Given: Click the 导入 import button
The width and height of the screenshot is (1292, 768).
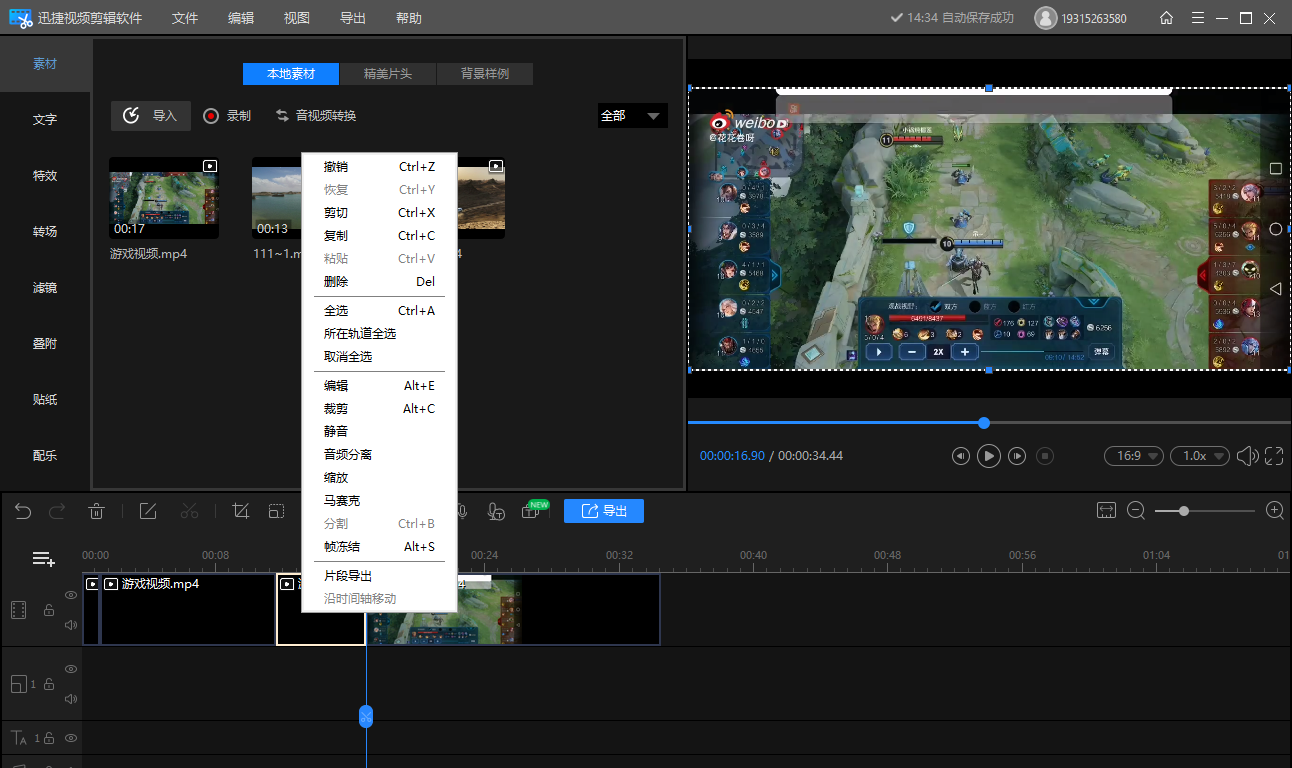Looking at the screenshot, I should click(x=151, y=116).
